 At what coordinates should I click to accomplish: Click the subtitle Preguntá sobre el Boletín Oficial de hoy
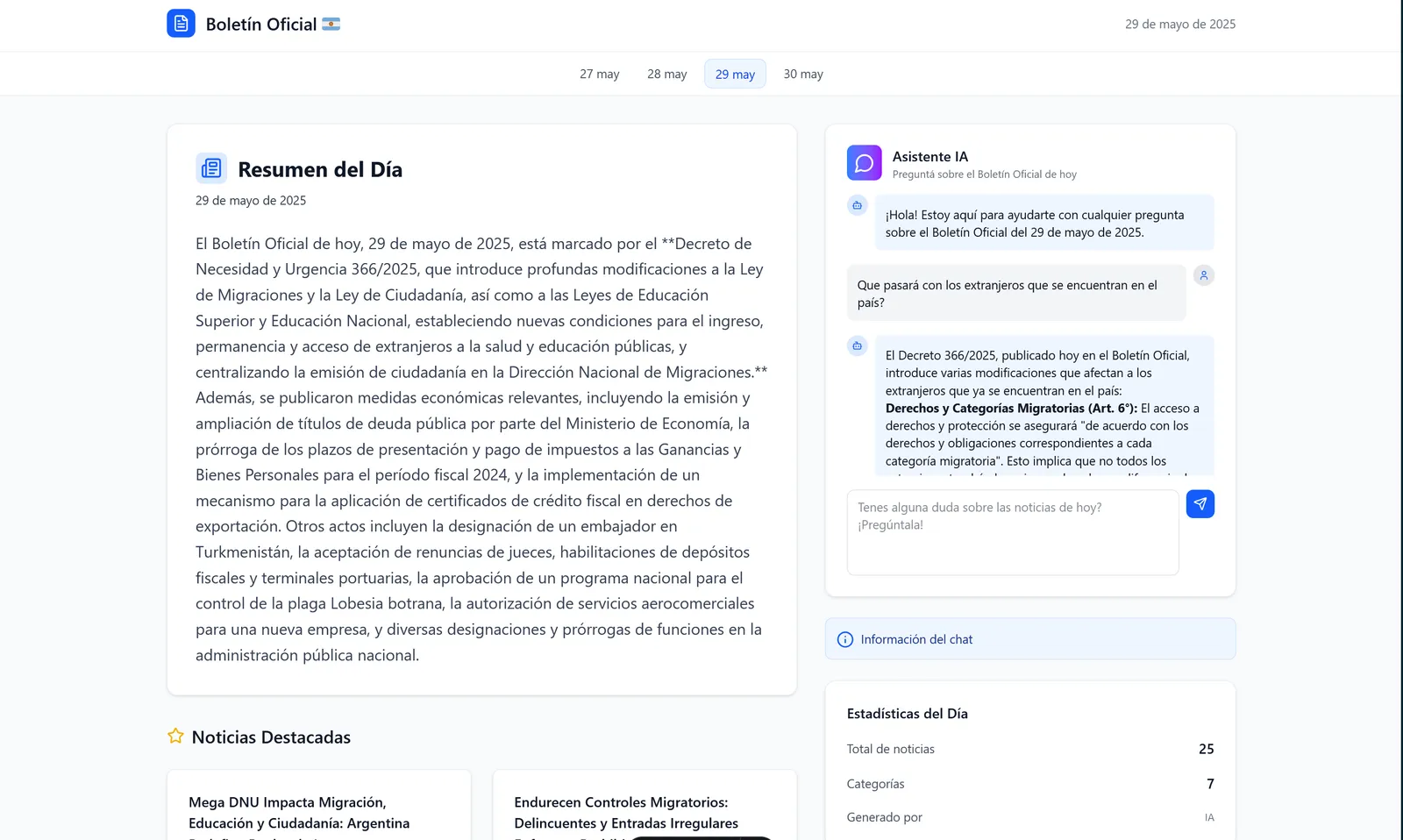(x=985, y=174)
